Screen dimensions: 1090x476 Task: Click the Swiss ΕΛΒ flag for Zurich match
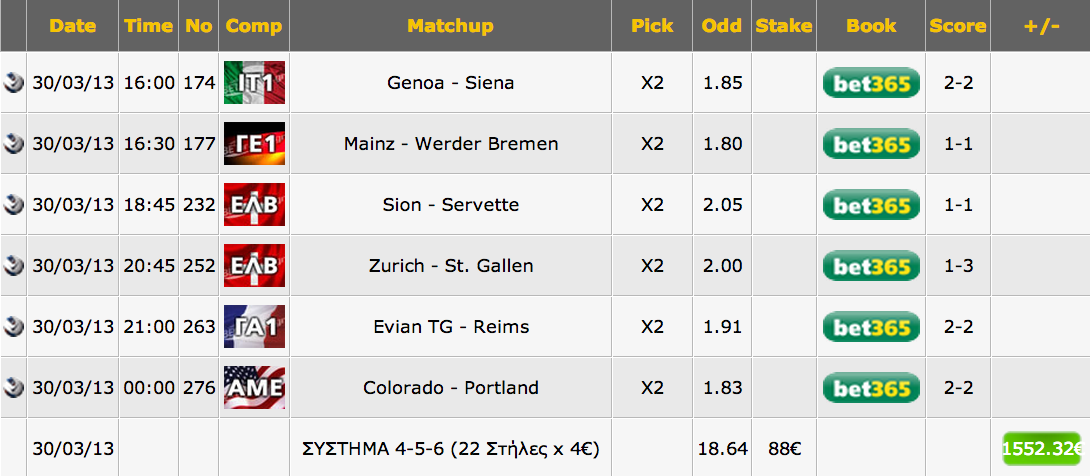pos(254,265)
